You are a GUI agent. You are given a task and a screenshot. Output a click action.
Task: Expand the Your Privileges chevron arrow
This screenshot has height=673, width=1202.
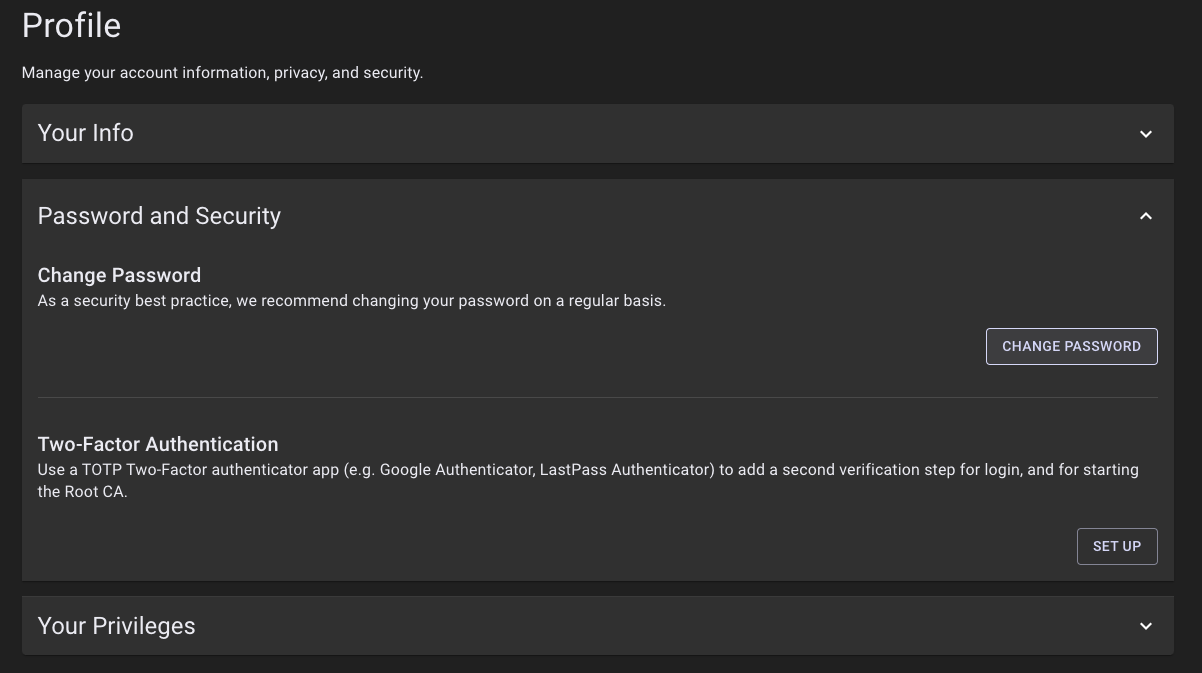coord(1146,626)
